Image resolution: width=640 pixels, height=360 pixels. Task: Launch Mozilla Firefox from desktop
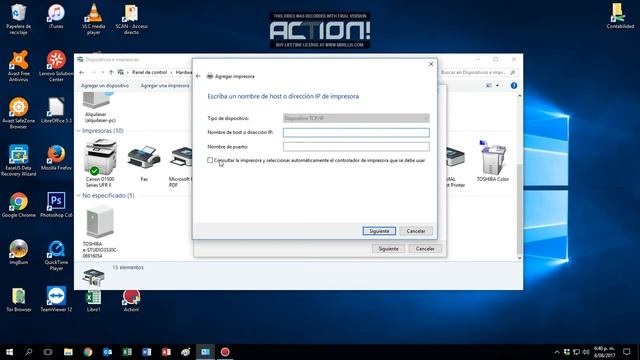[x=56, y=158]
